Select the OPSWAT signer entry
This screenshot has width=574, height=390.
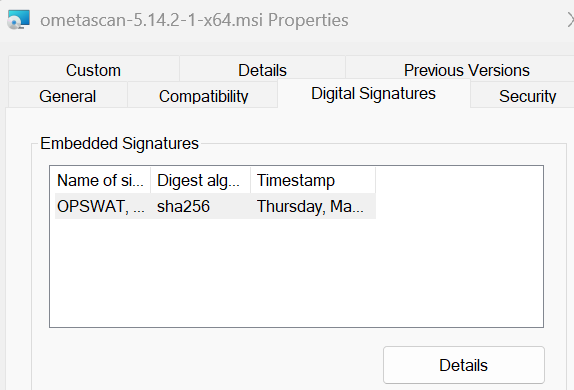pos(101,206)
